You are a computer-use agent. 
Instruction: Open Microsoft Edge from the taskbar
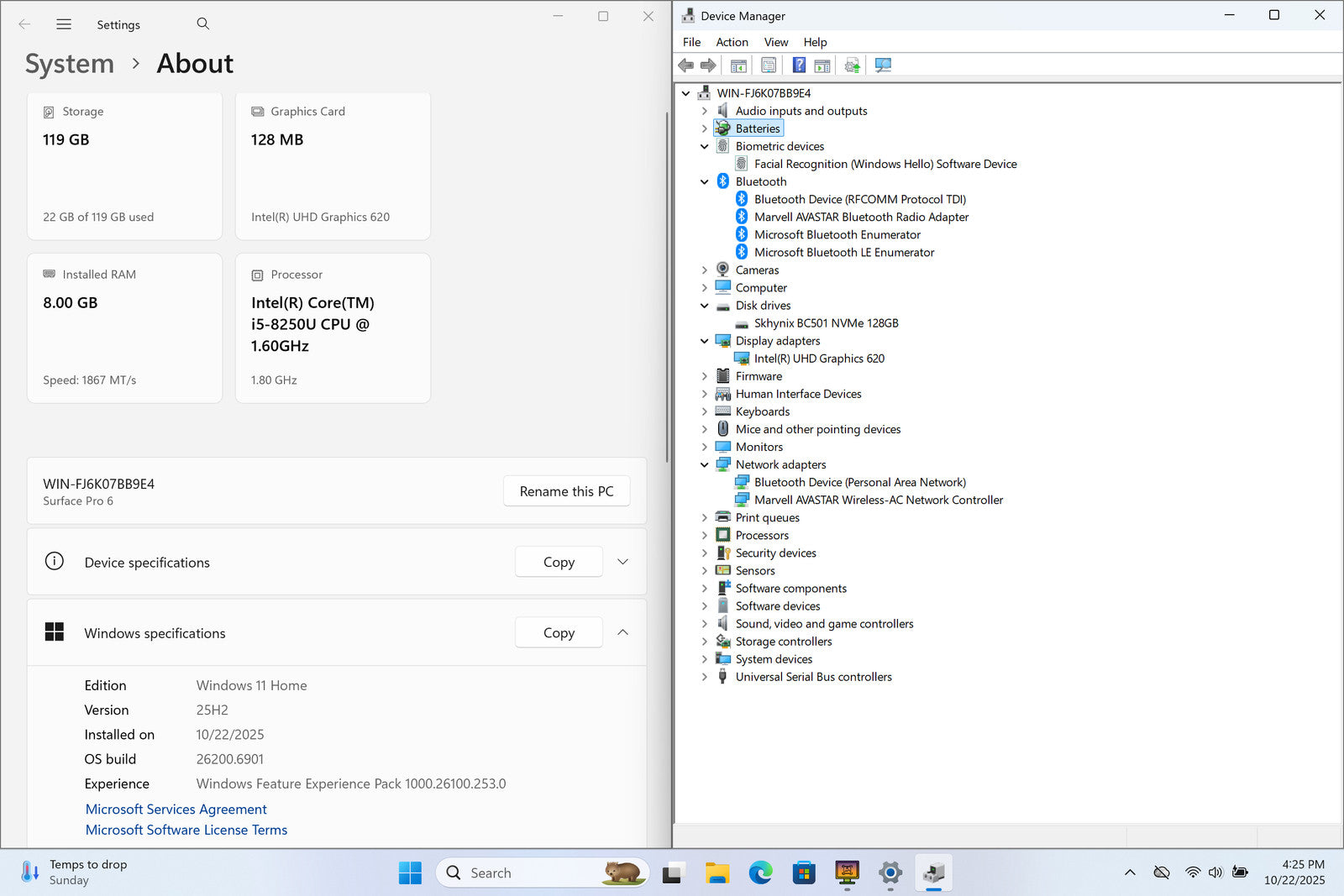click(x=760, y=873)
